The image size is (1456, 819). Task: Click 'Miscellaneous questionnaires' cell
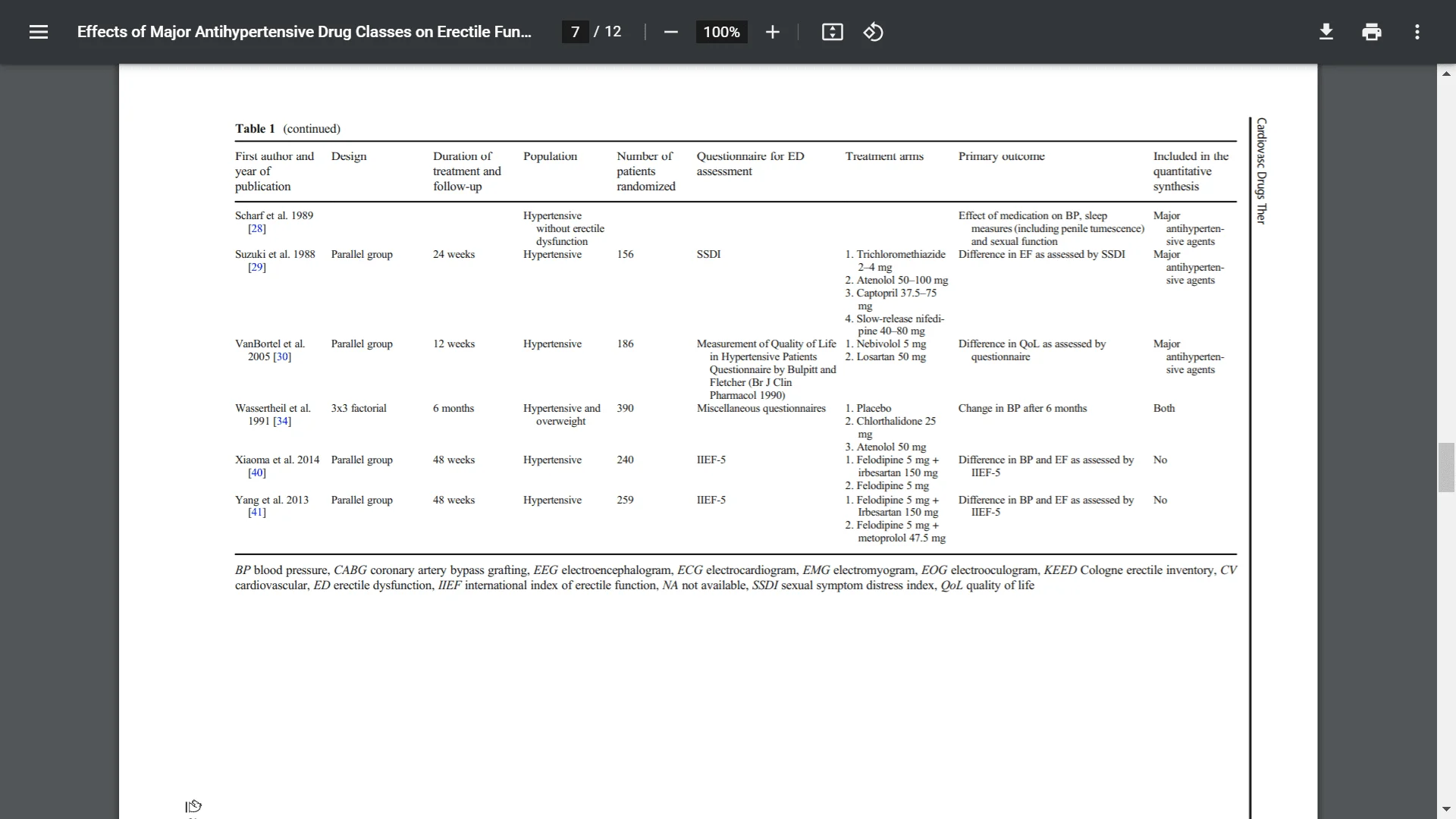(761, 408)
